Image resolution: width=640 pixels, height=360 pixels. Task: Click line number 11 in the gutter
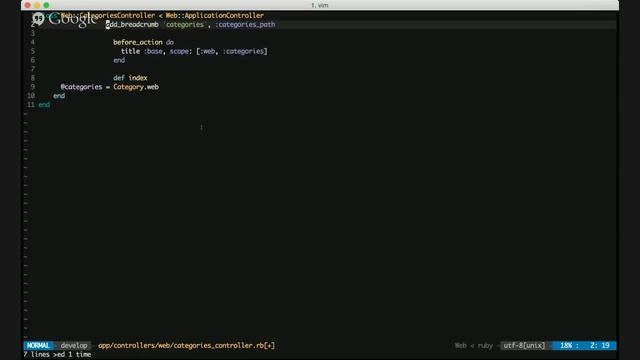31,104
